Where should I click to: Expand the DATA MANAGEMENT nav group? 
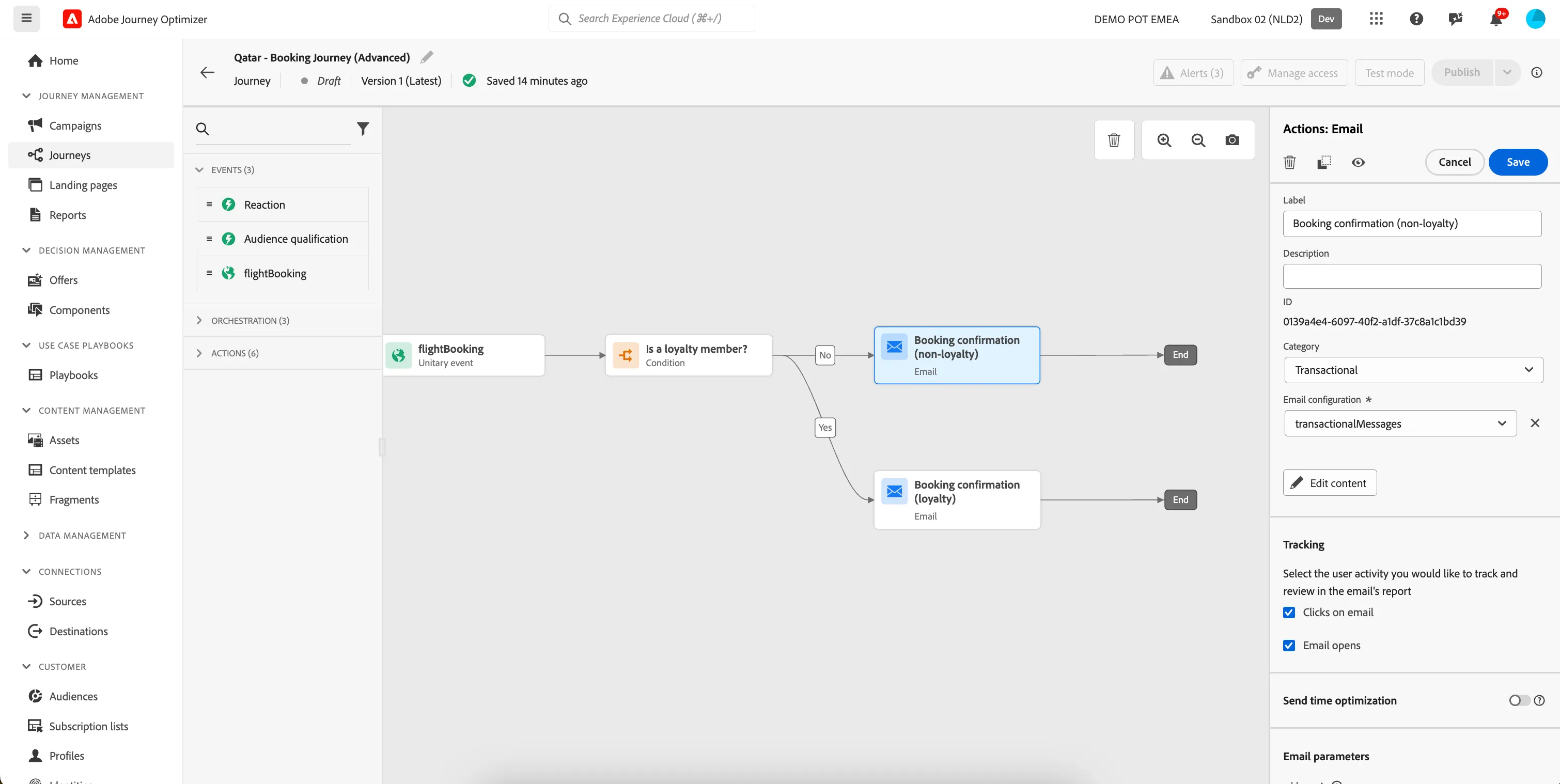coord(82,535)
